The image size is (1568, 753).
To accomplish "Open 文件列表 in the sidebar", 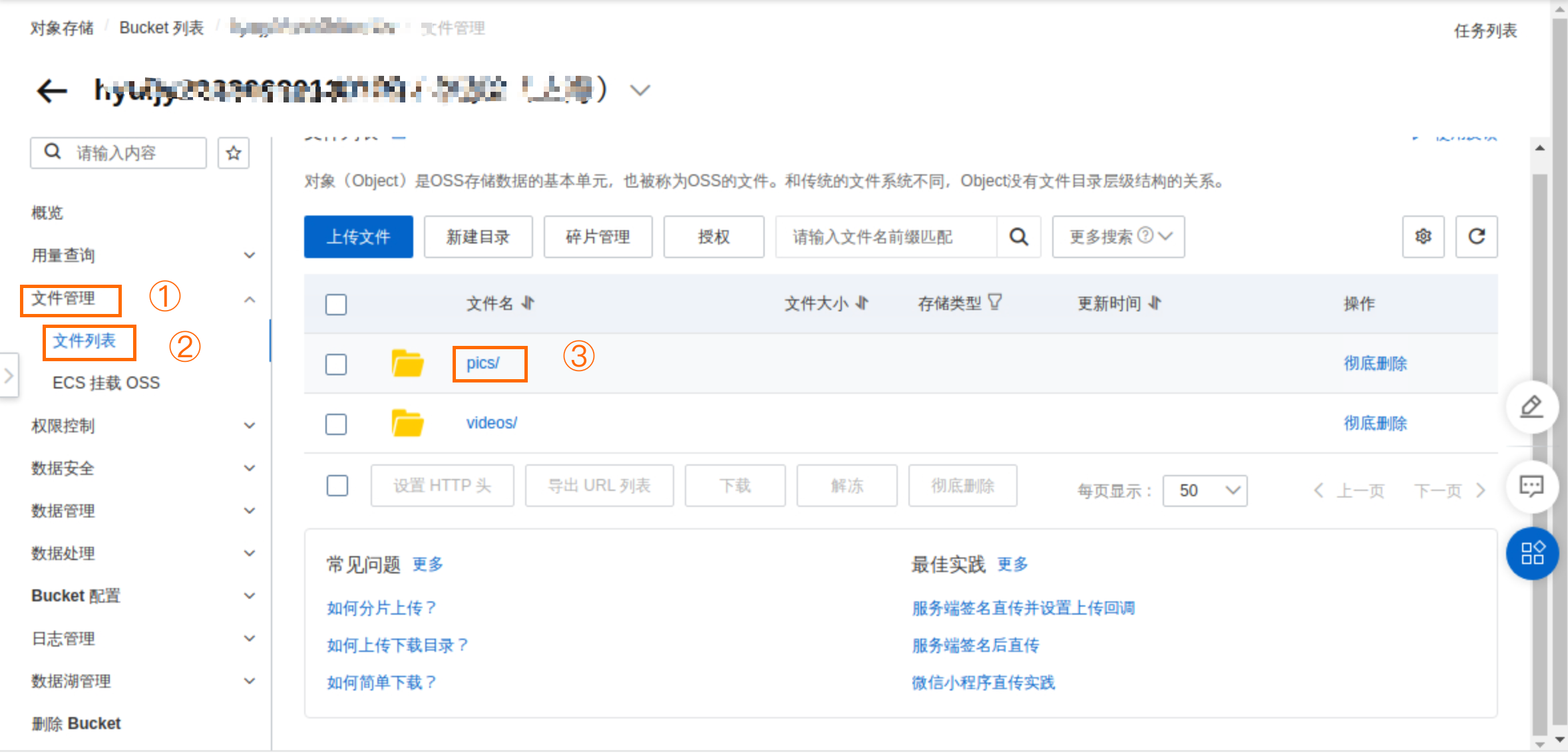I will pyautogui.click(x=85, y=341).
